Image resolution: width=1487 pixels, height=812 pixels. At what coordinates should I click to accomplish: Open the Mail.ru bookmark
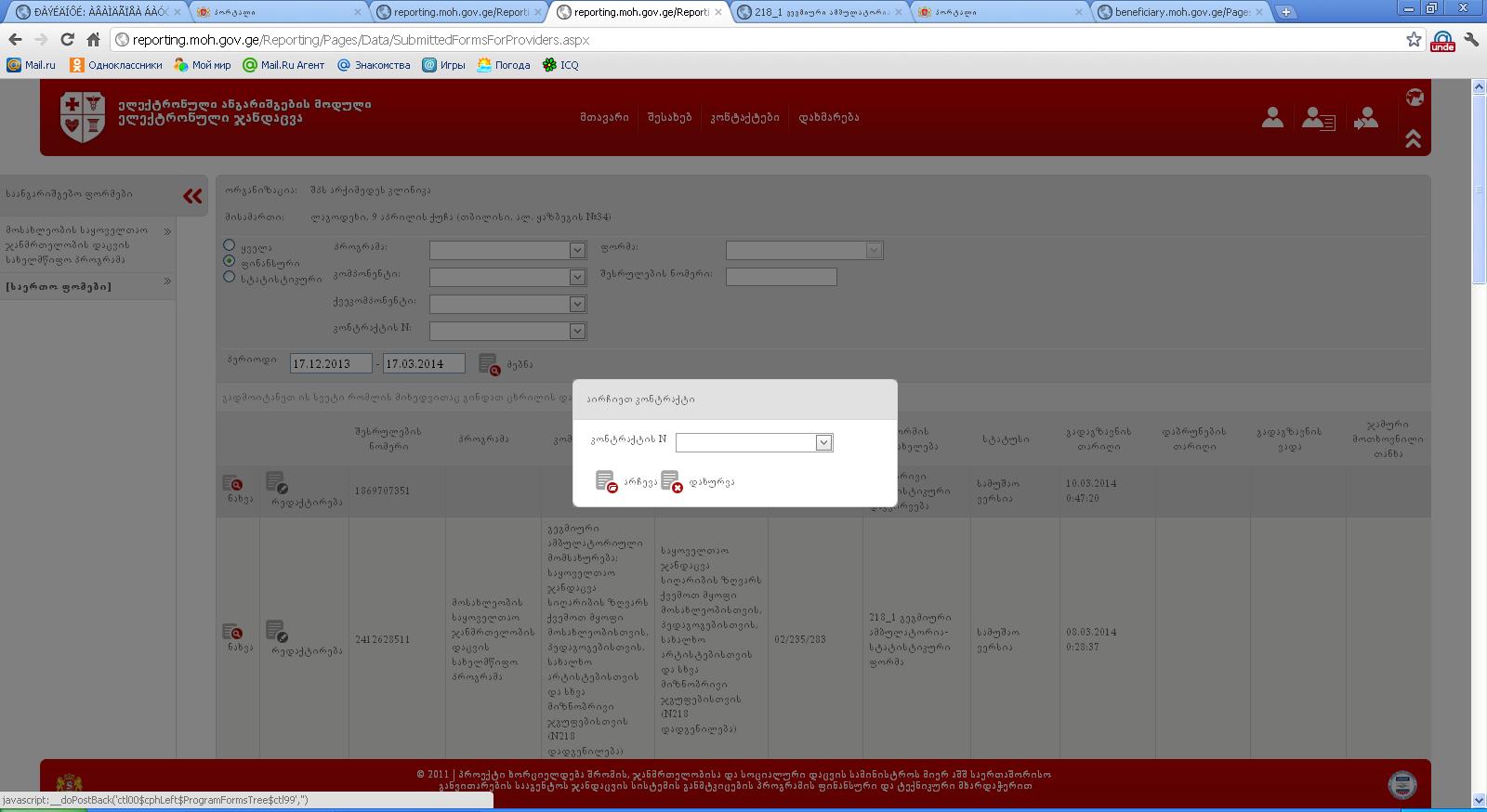pos(32,65)
